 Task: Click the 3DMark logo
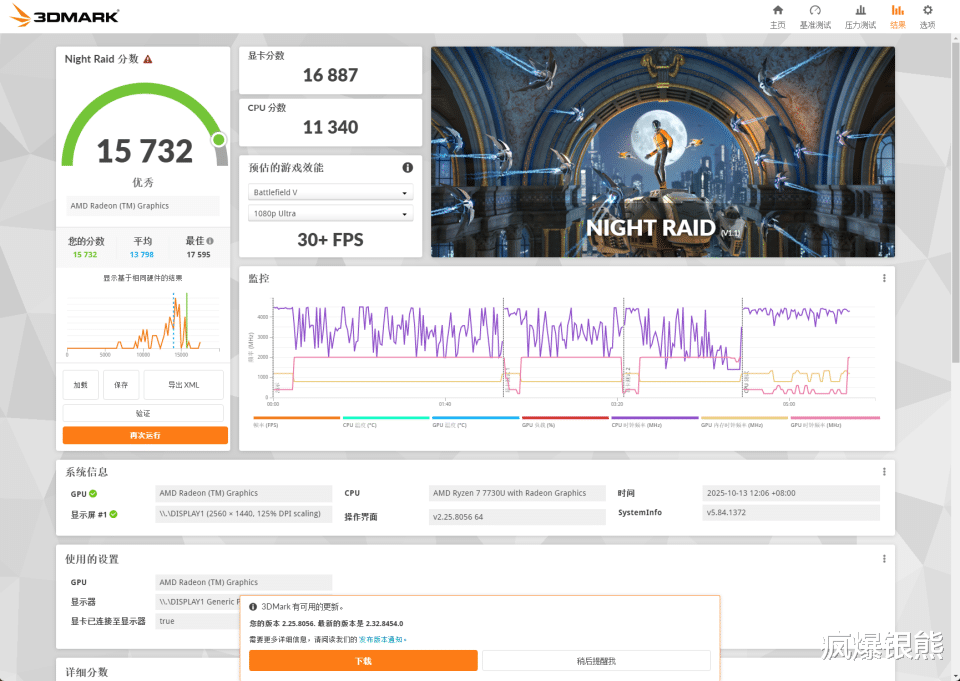[x=64, y=16]
